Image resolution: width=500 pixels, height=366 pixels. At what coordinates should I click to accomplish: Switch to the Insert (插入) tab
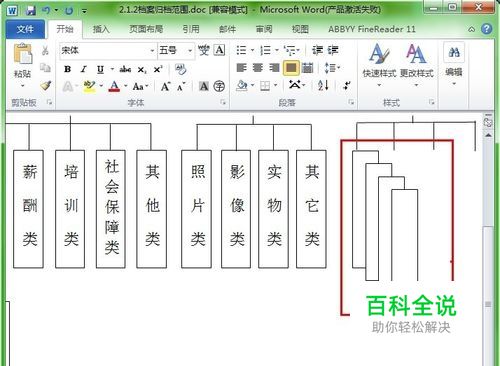(x=101, y=29)
